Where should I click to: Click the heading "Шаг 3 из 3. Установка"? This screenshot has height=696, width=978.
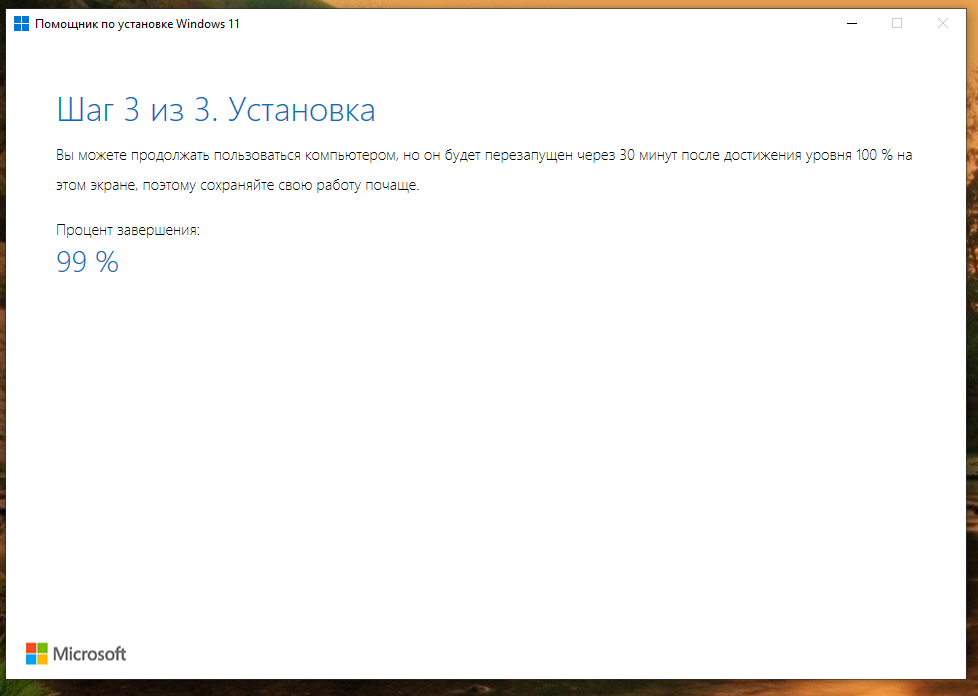pyautogui.click(x=216, y=110)
